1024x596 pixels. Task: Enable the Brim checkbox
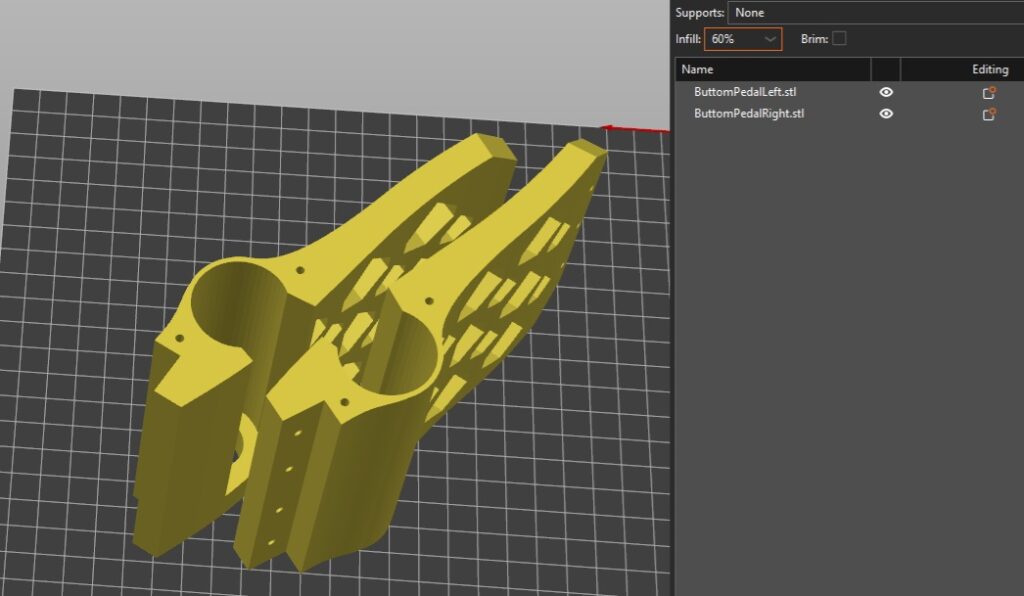839,38
